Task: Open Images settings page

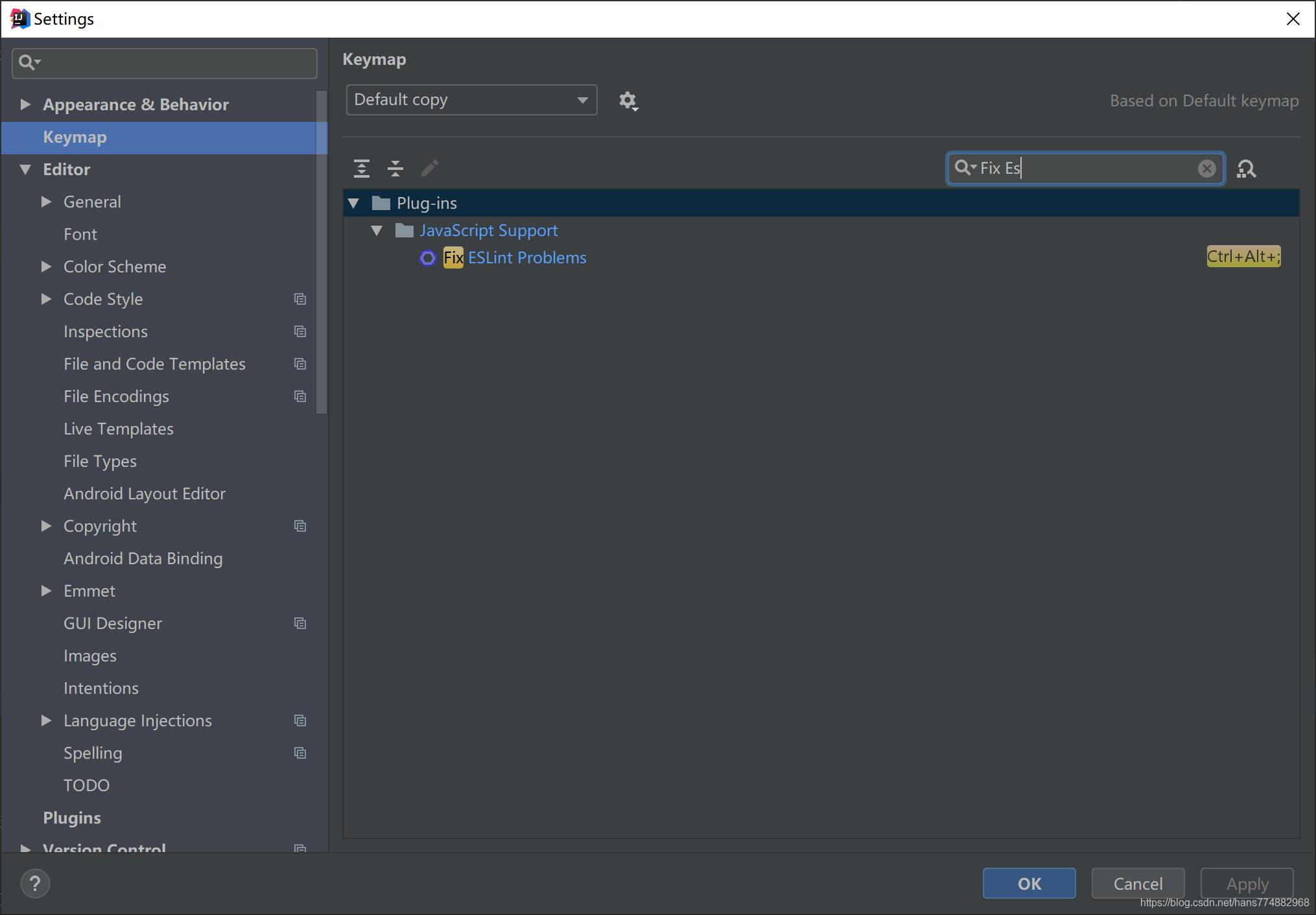Action: click(90, 656)
